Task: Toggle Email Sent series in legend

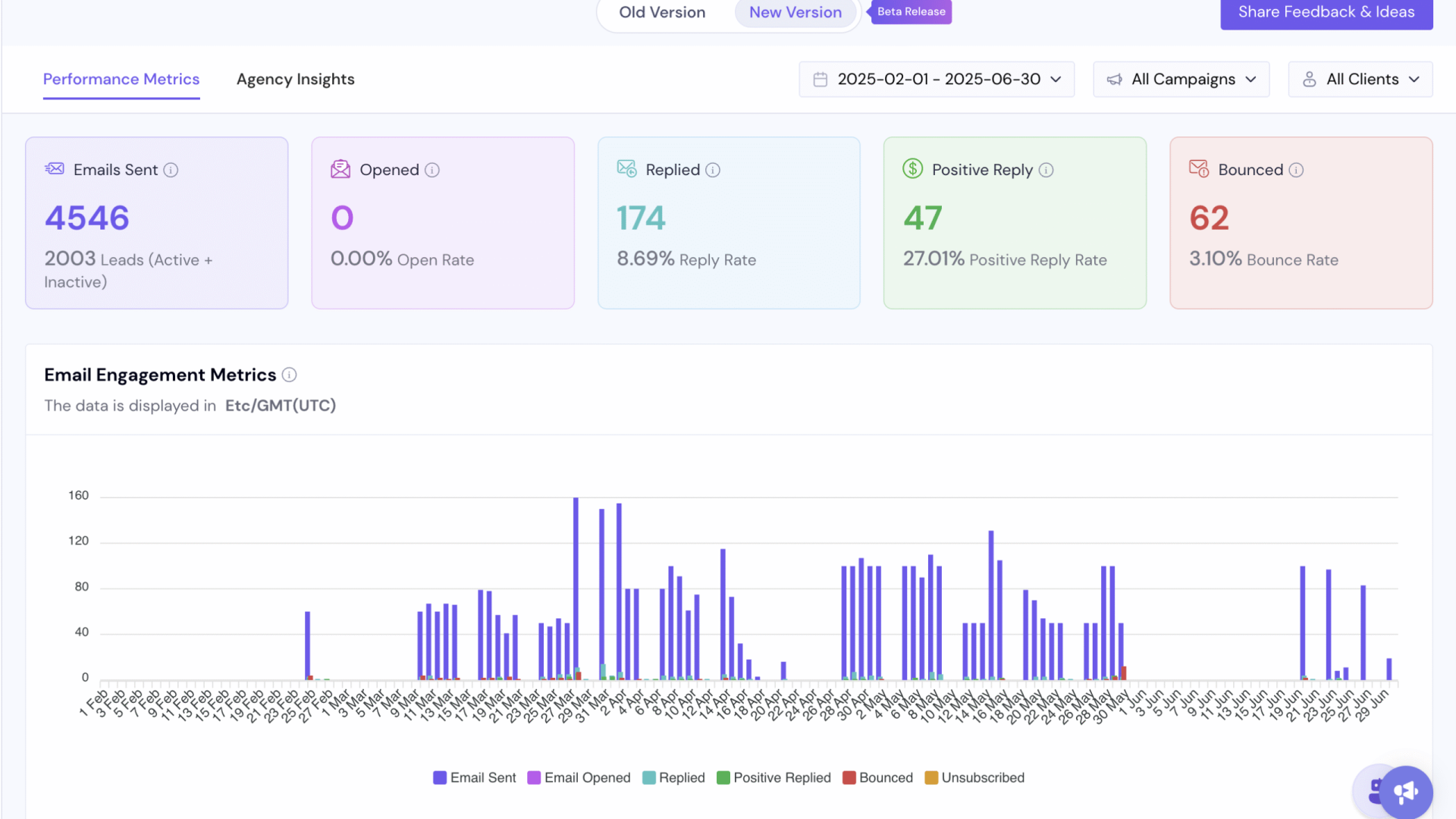Action: coord(474,777)
